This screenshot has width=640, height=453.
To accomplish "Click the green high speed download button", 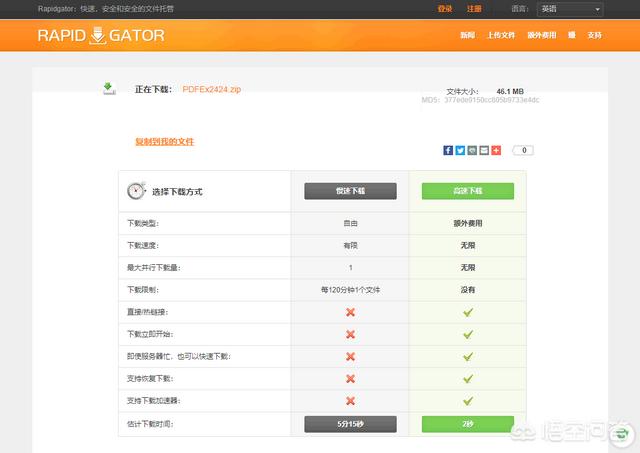I will [468, 191].
